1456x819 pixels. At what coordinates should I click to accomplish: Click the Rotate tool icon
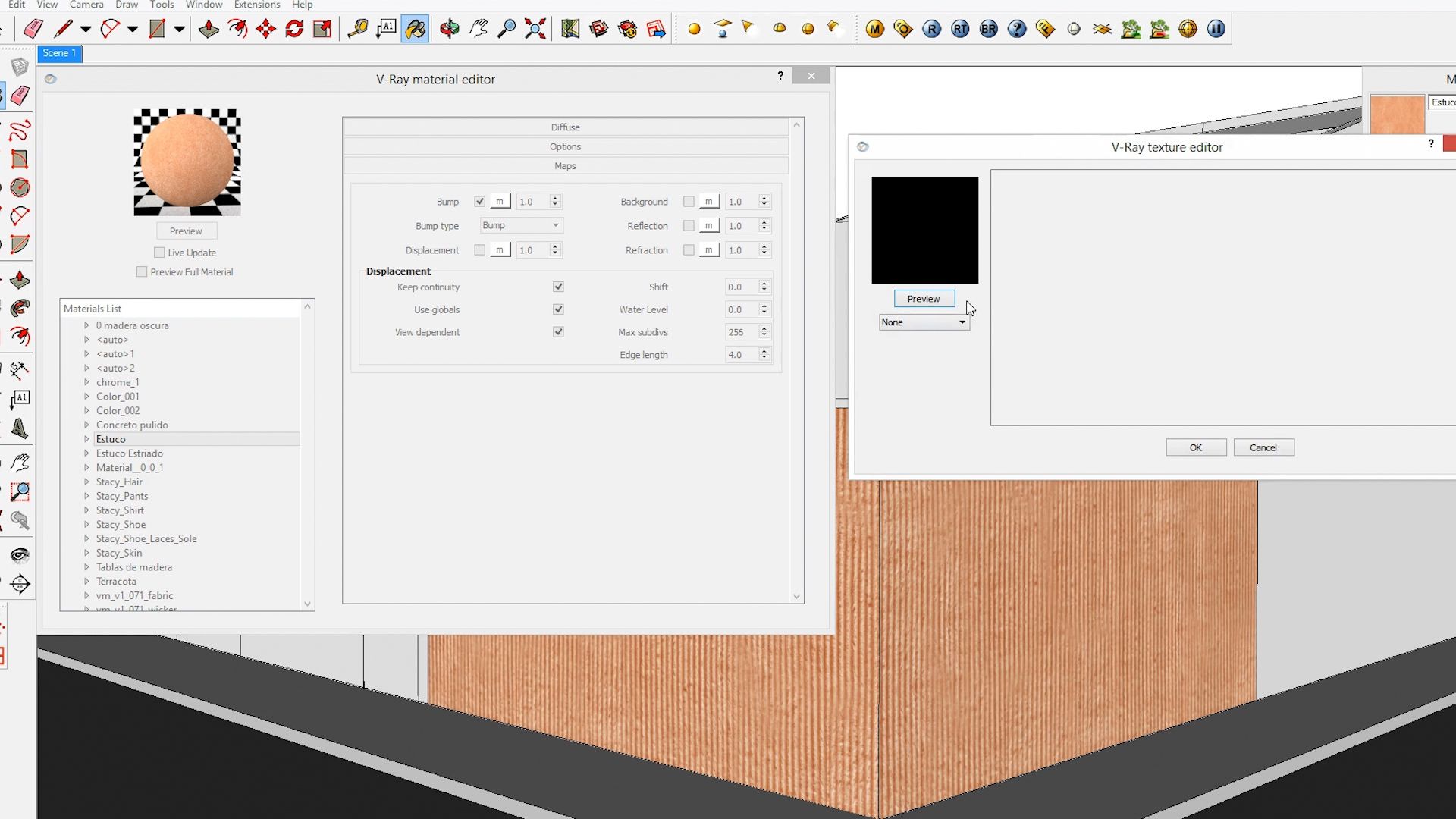point(294,29)
